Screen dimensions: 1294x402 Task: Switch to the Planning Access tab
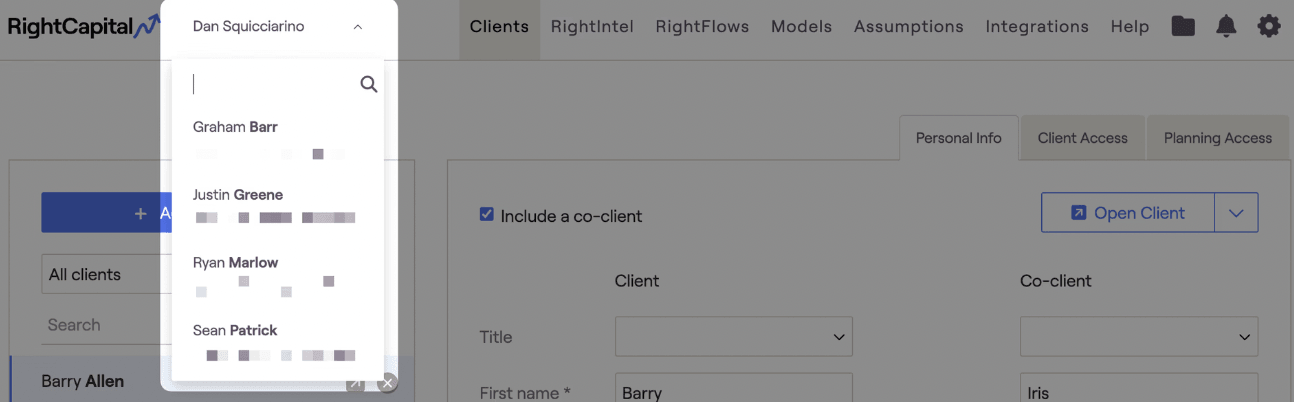pos(1218,138)
